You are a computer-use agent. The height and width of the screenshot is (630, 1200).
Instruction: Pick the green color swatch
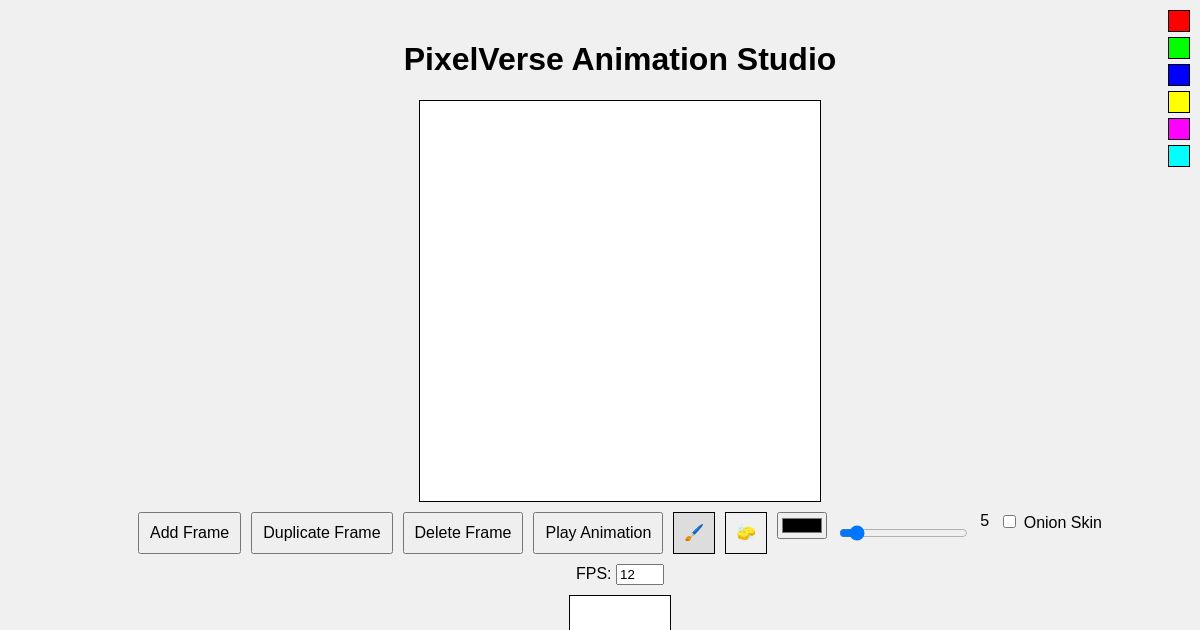(x=1179, y=48)
